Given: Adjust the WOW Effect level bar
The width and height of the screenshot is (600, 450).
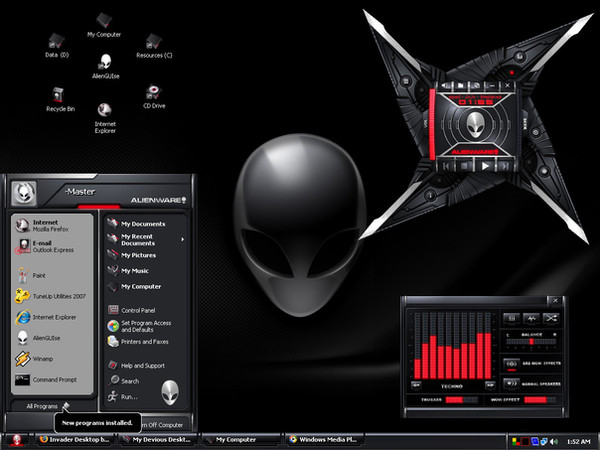Looking at the screenshot, I should (x=540, y=400).
